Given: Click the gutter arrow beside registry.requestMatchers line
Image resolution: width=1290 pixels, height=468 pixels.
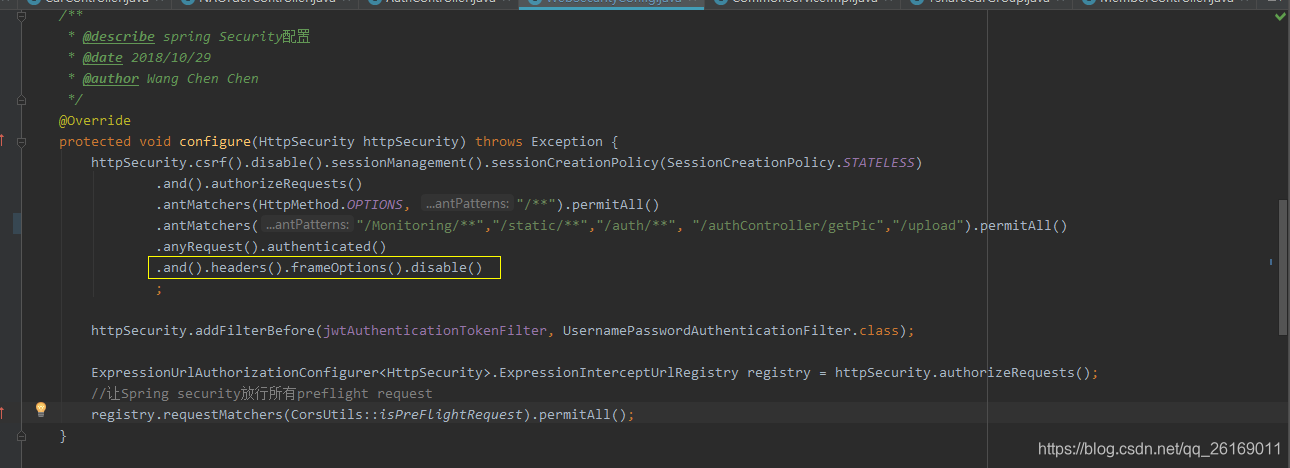Looking at the screenshot, I should [2, 414].
